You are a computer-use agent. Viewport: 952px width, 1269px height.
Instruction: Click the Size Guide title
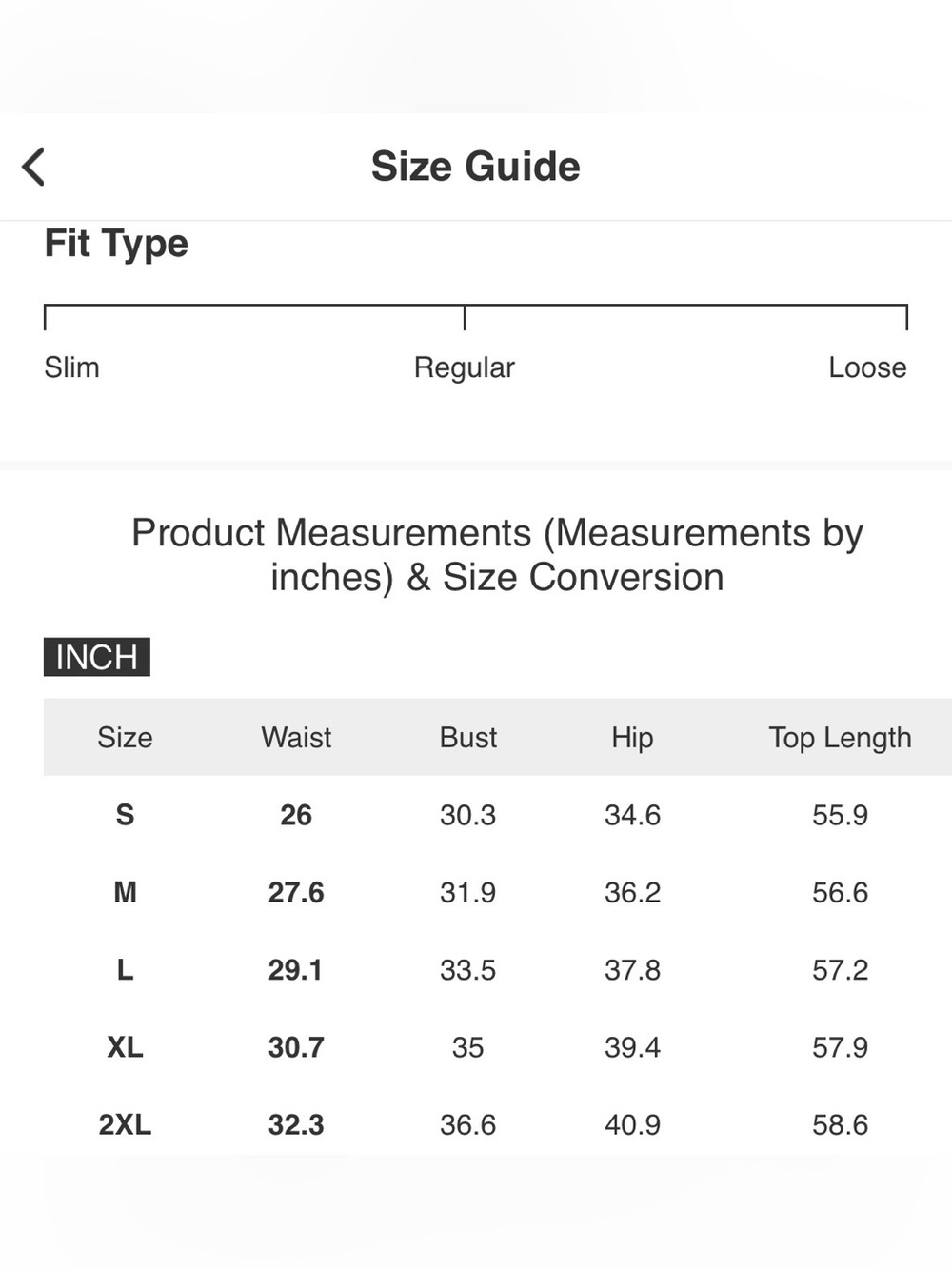475,167
